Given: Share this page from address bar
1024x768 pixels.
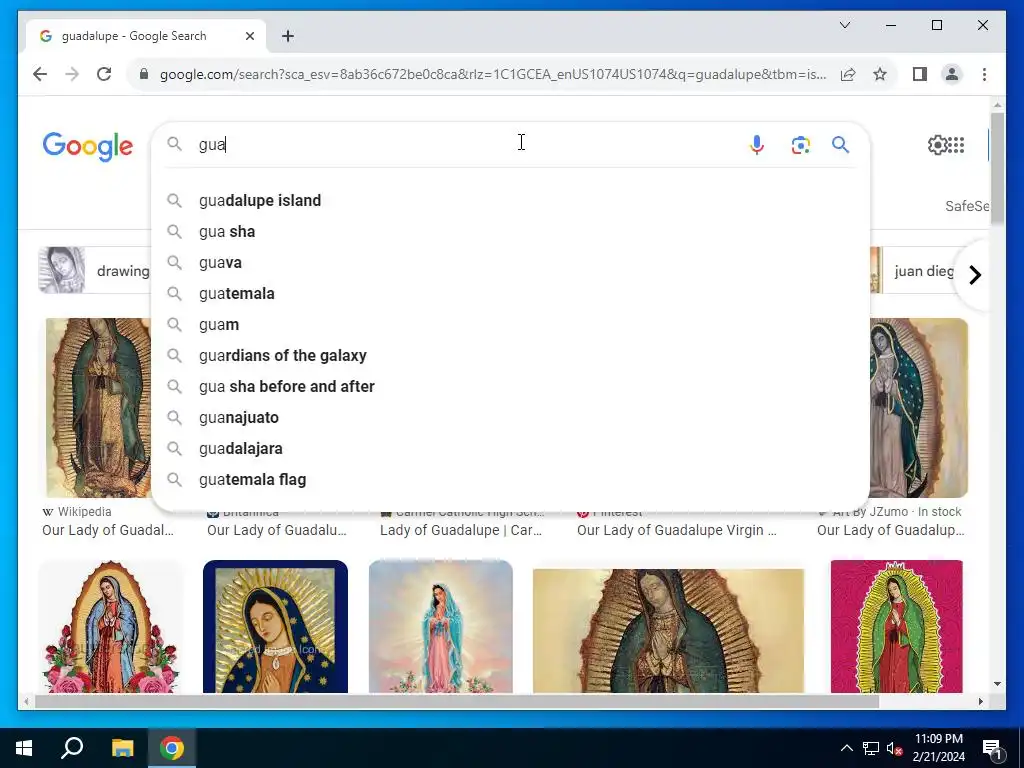Looking at the screenshot, I should click(848, 74).
